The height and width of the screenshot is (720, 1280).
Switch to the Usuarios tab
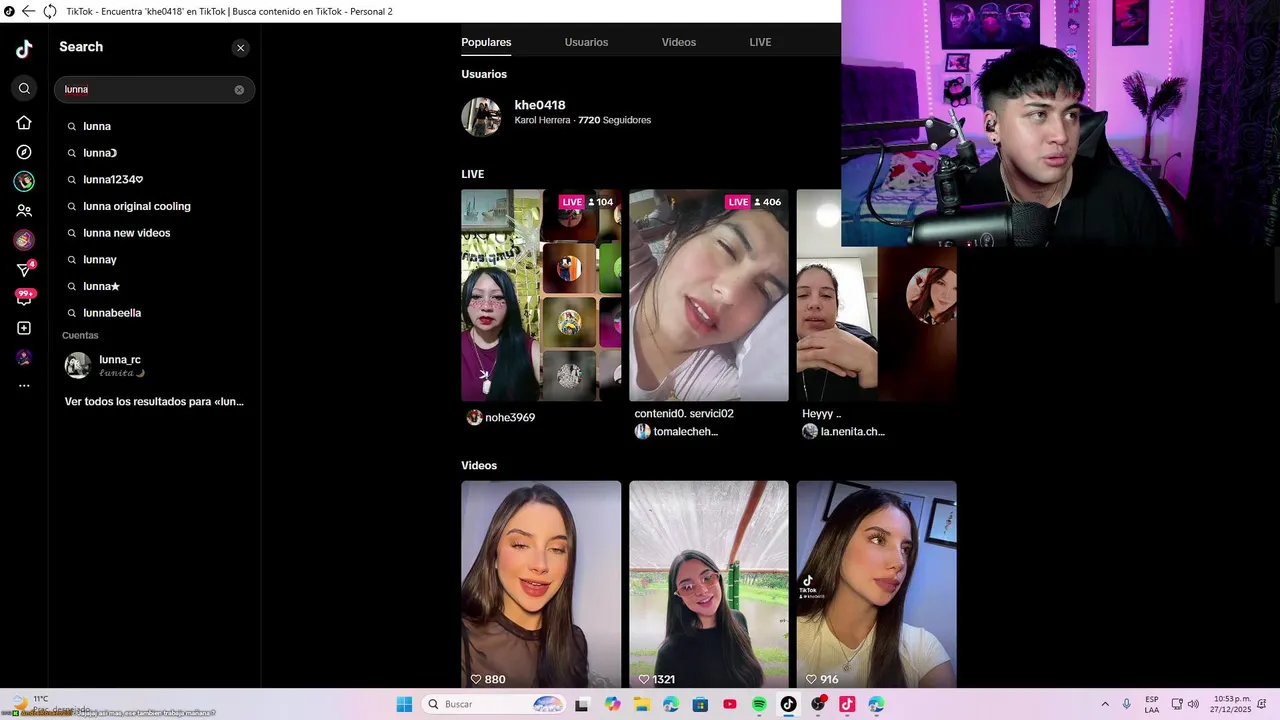[586, 42]
